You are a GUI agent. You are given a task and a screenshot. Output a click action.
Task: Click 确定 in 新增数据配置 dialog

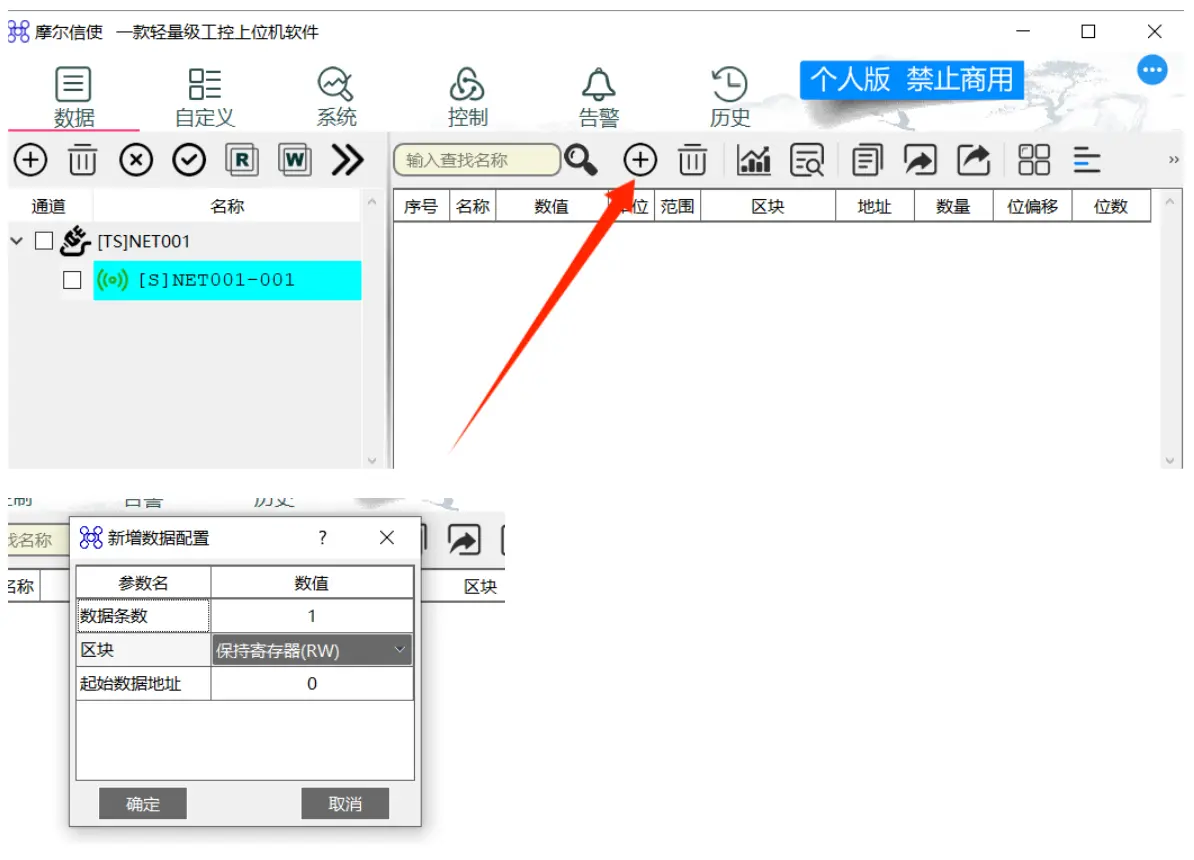[x=142, y=804]
